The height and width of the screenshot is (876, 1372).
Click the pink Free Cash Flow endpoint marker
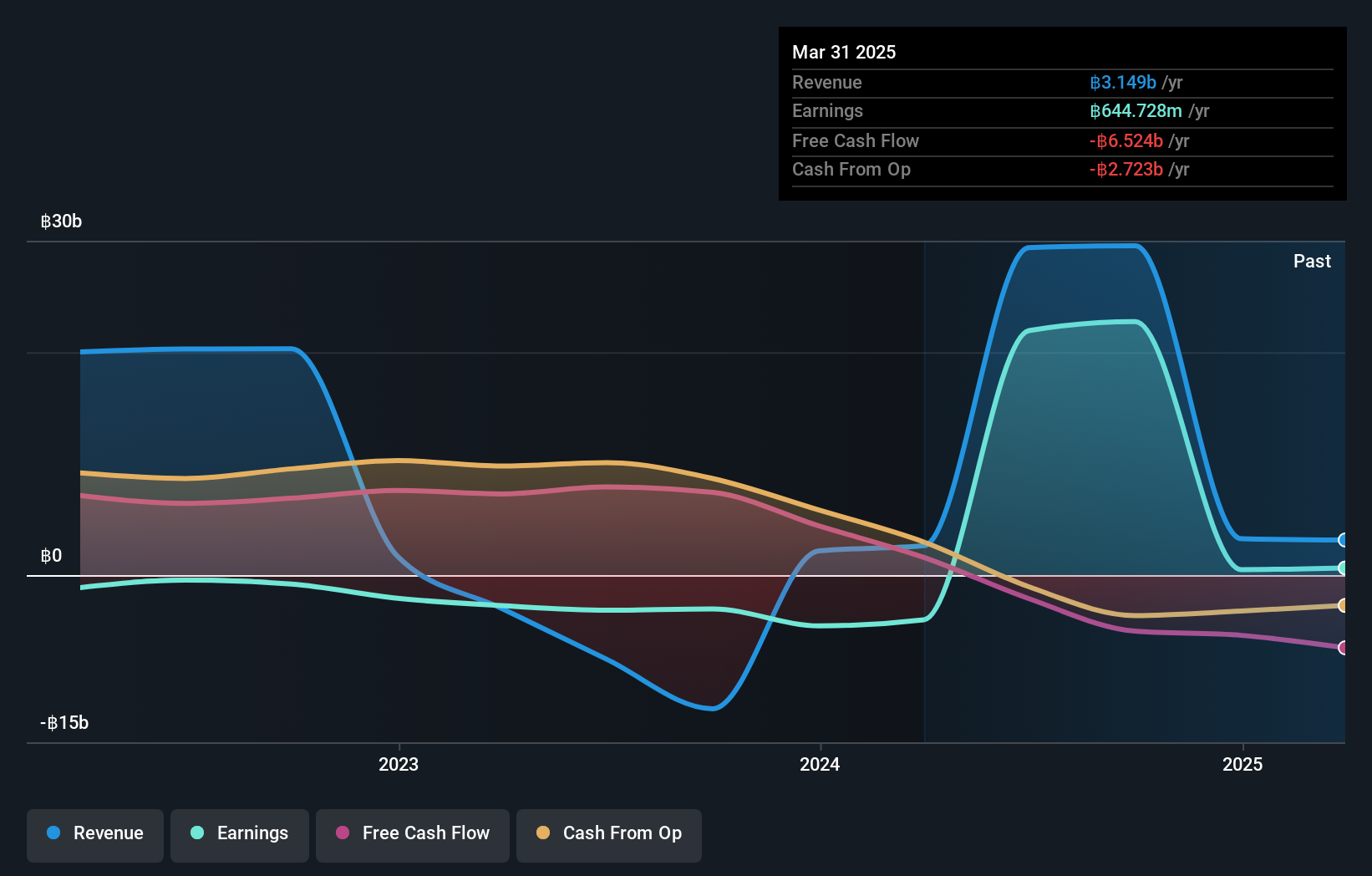coord(1343,648)
